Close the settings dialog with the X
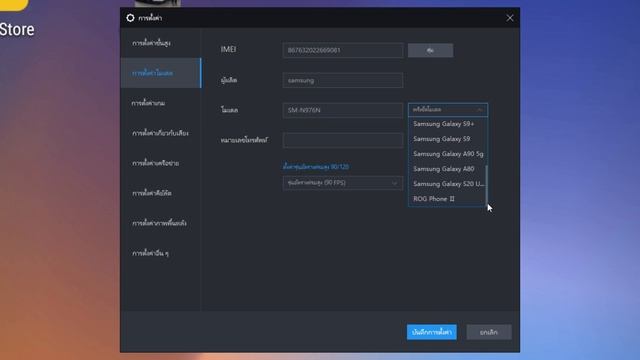 tap(510, 18)
